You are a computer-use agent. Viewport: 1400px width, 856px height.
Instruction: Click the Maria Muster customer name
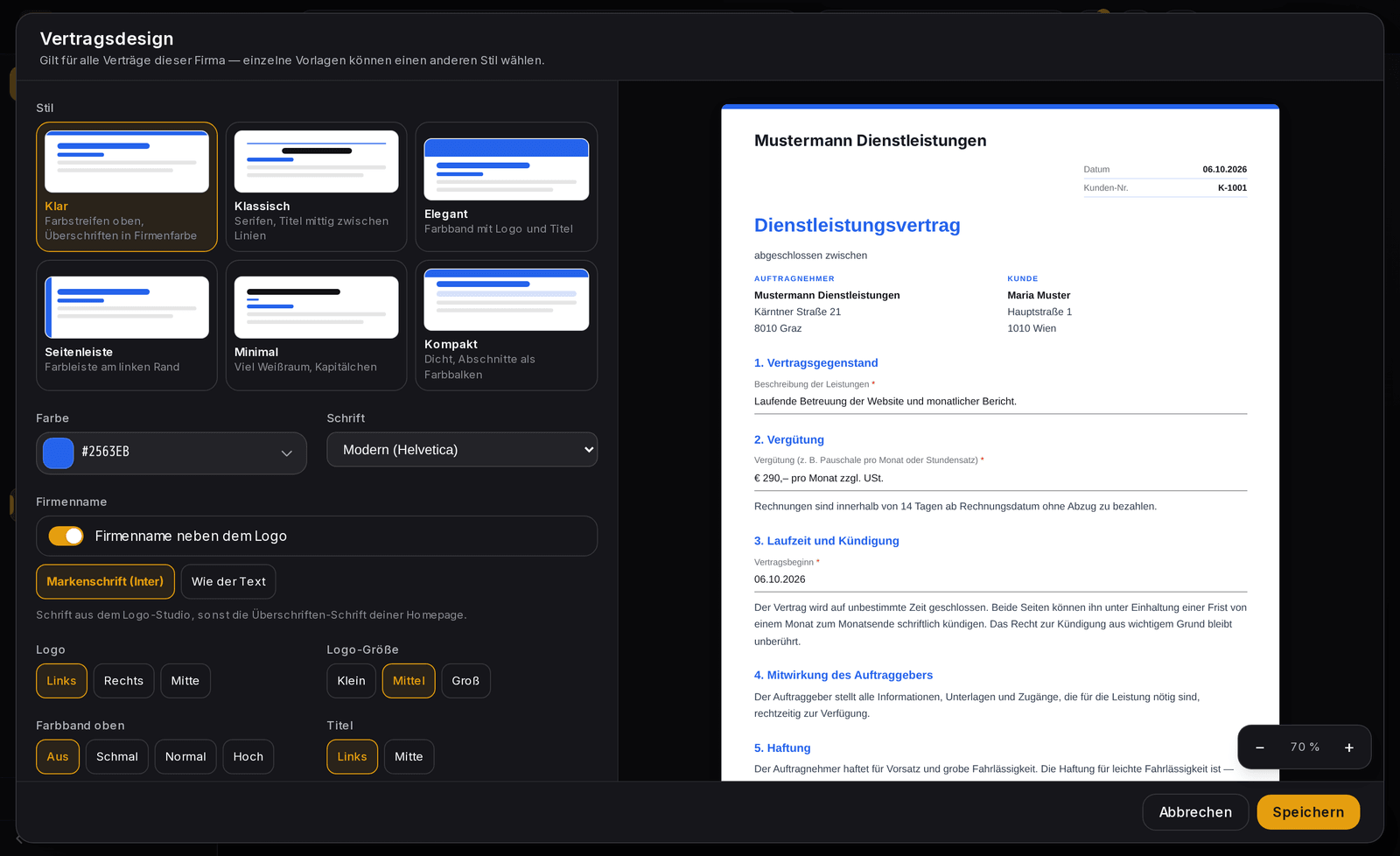[1039, 296]
